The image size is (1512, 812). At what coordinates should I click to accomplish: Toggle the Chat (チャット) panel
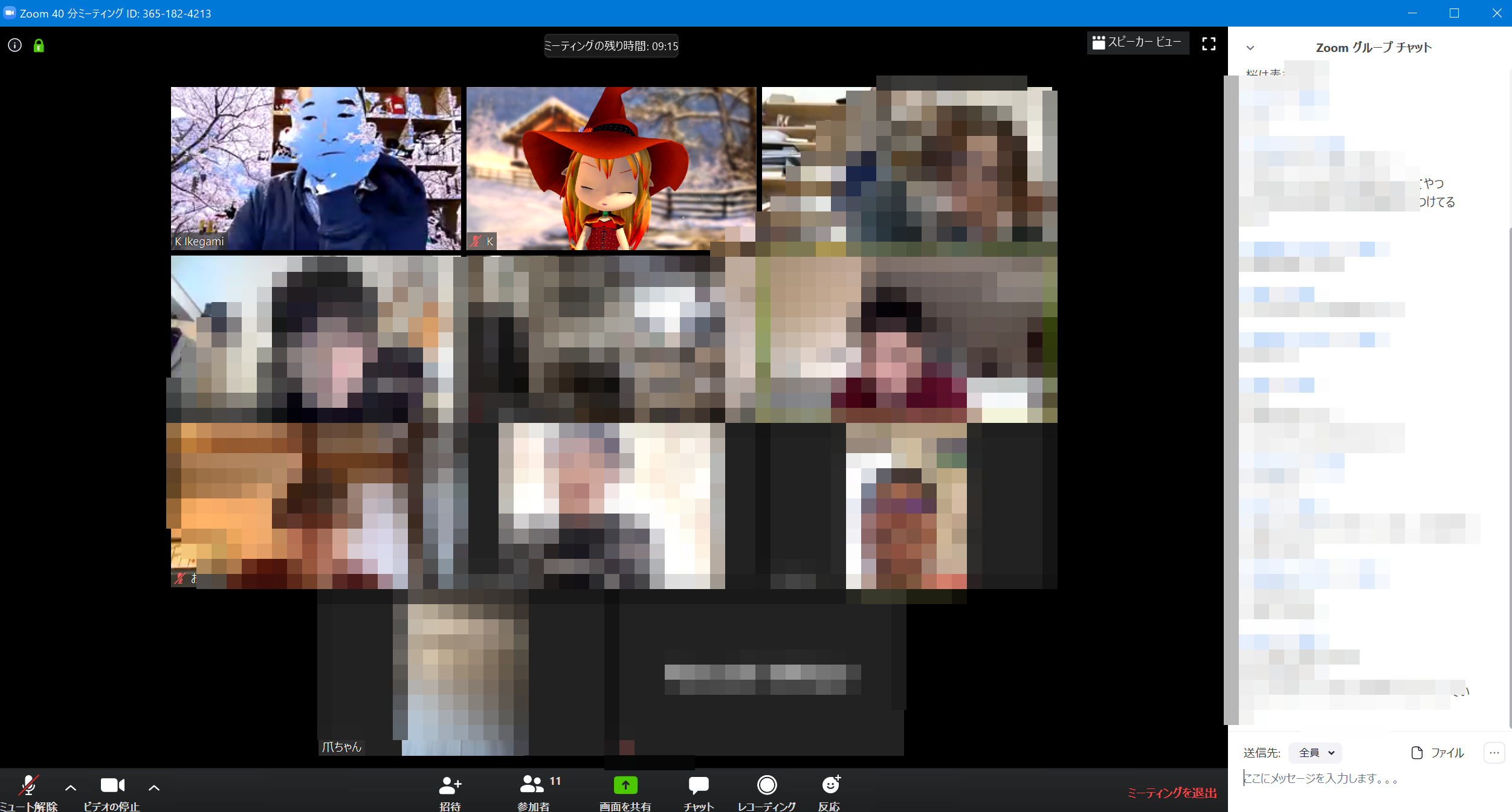pos(699,793)
